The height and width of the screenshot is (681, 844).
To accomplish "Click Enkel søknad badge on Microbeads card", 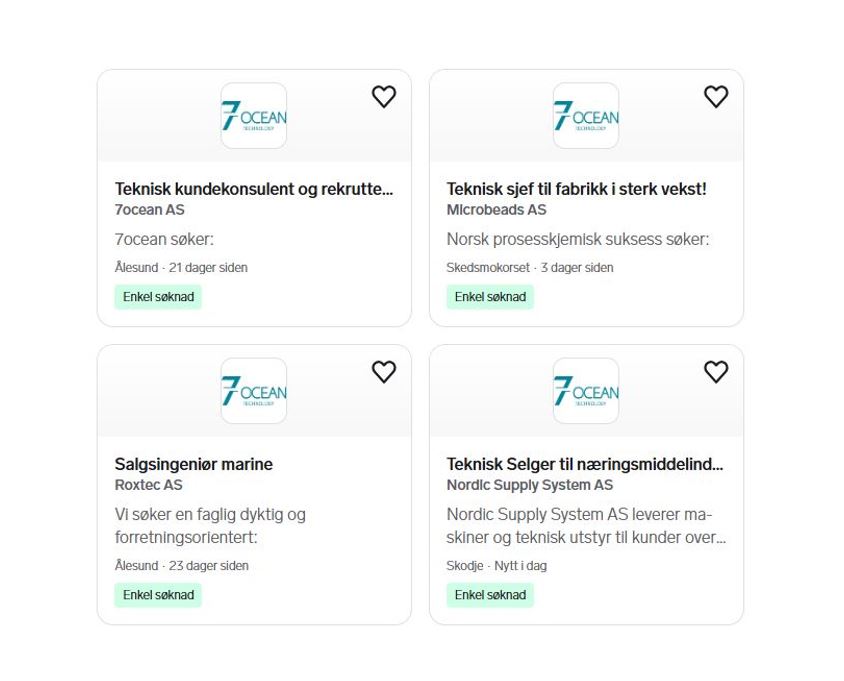I will tap(490, 297).
